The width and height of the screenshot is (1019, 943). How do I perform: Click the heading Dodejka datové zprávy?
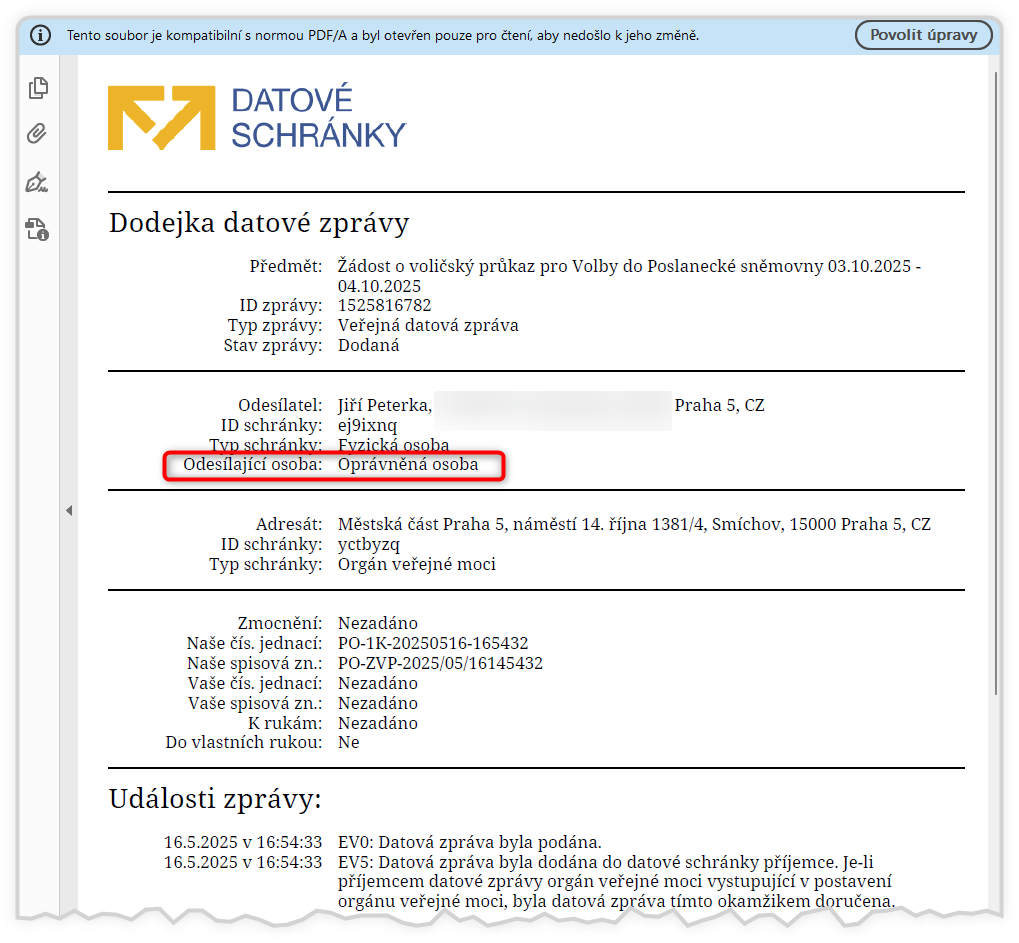coord(259,223)
